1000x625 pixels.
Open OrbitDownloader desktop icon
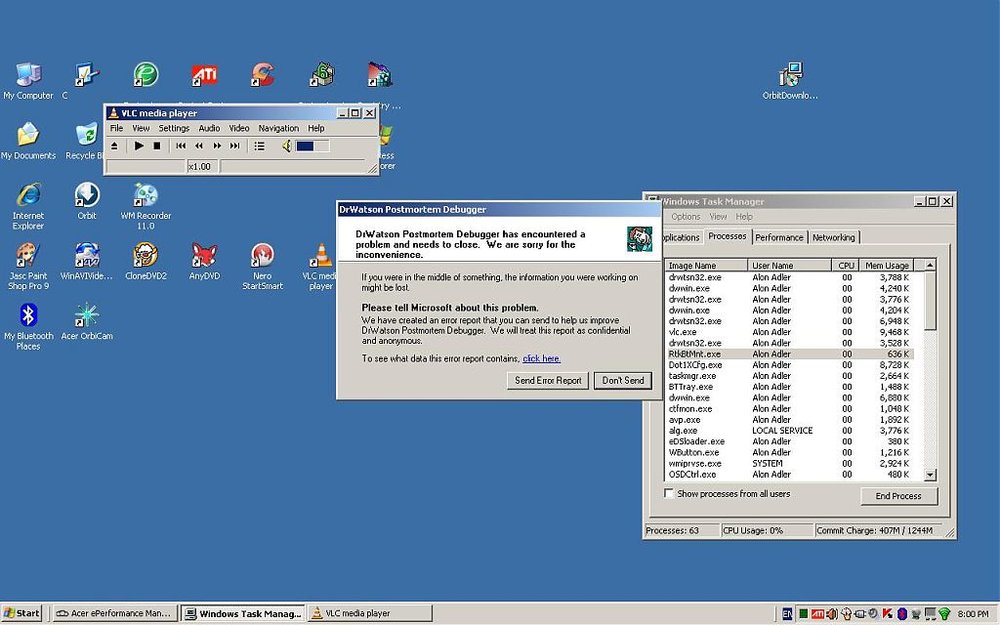790,81
